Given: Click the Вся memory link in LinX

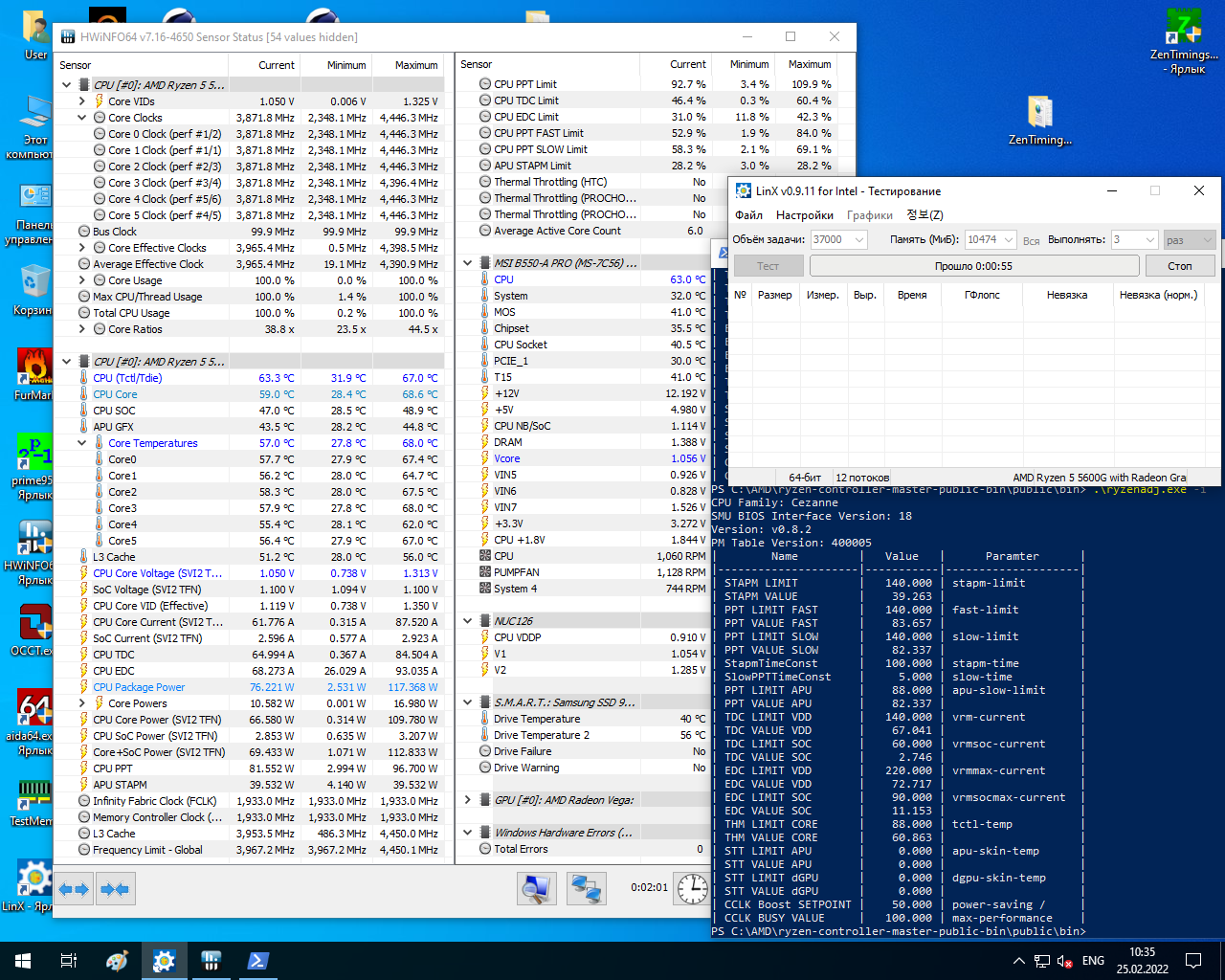Looking at the screenshot, I should (1031, 241).
